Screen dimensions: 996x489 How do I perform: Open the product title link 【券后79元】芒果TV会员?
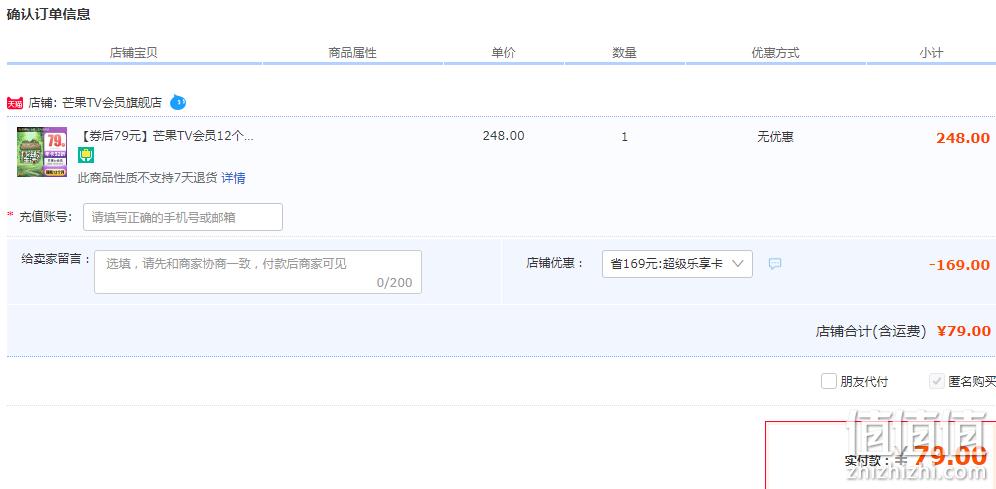165,136
